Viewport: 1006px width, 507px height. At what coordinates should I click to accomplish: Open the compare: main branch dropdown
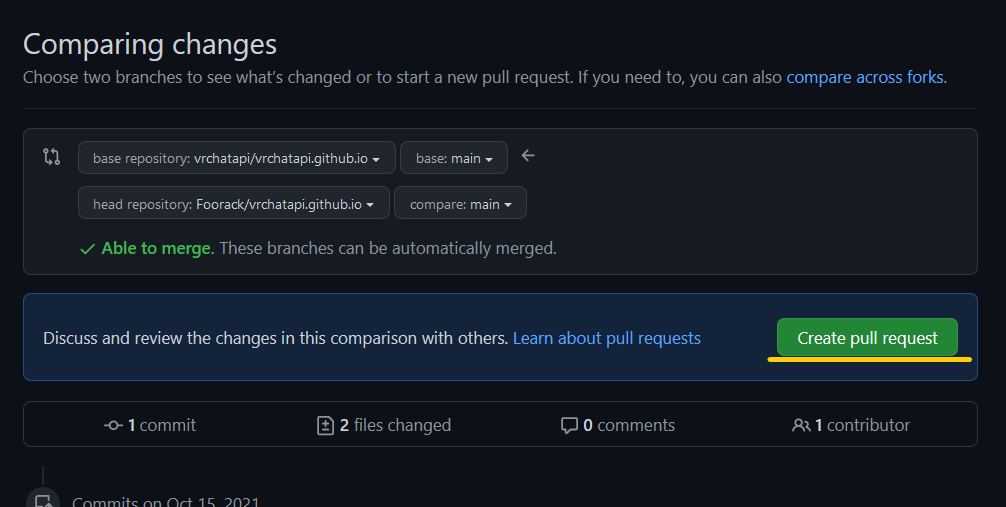coord(460,204)
